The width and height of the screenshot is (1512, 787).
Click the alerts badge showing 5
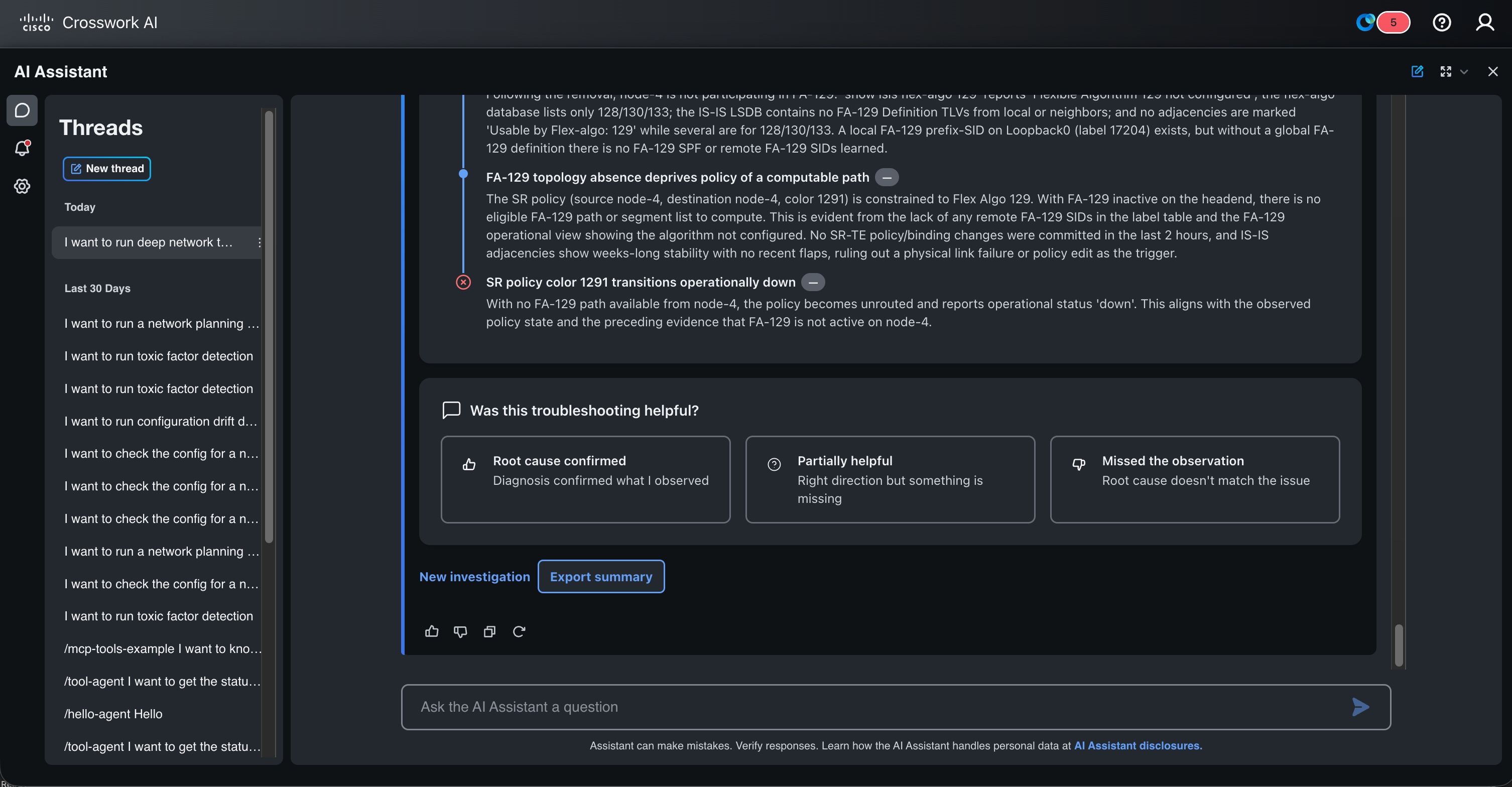tap(1393, 22)
